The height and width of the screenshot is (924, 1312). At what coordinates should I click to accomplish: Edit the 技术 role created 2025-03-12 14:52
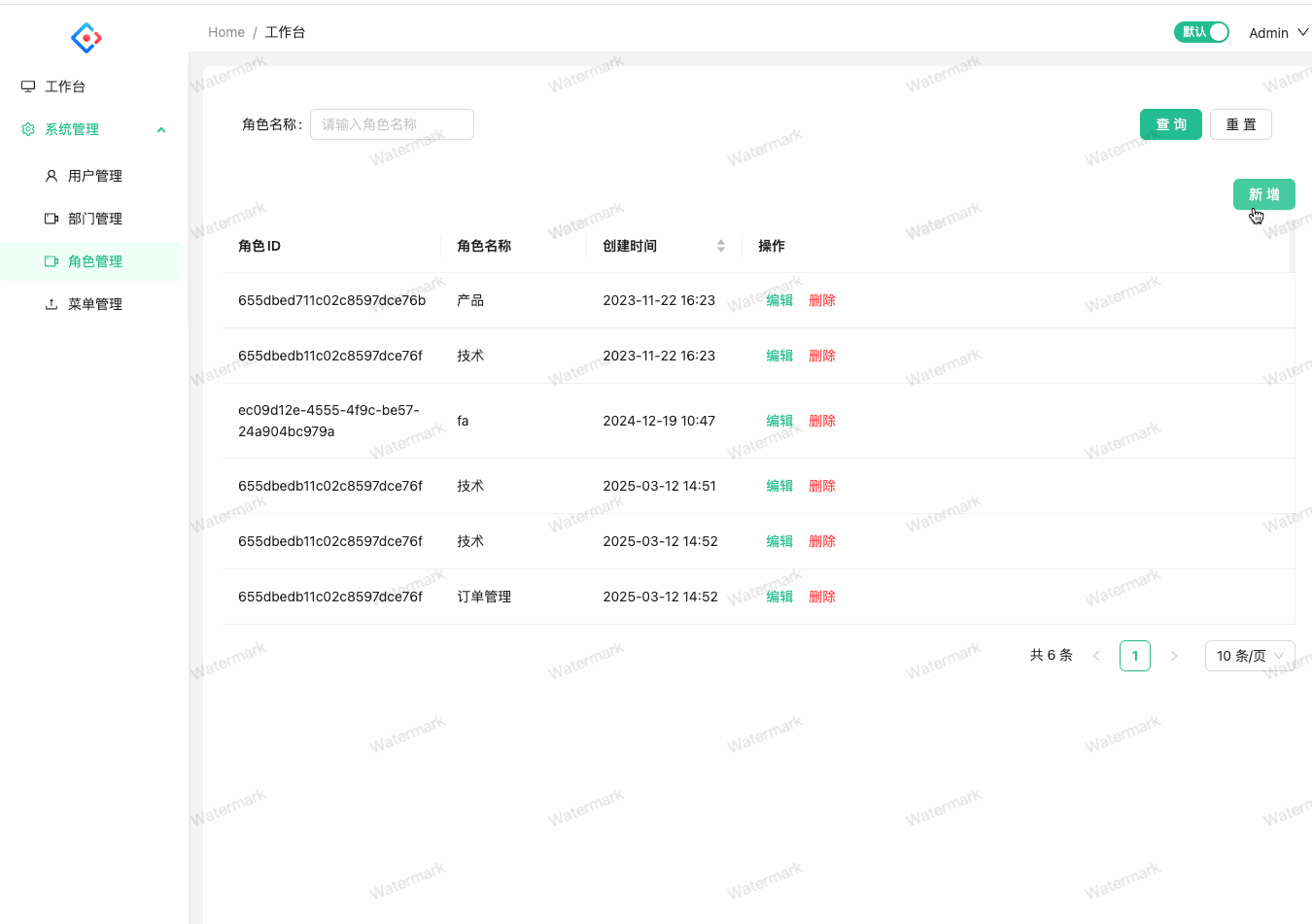(x=779, y=541)
